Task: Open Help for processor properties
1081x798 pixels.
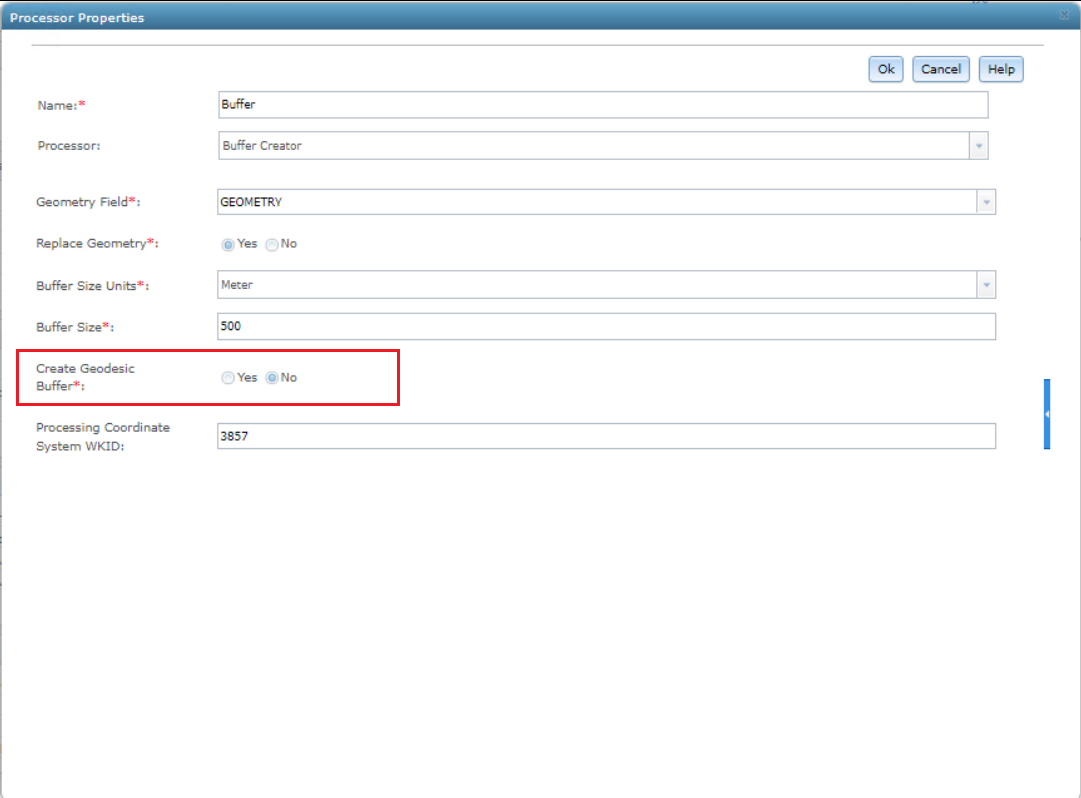Action: [x=1000, y=69]
